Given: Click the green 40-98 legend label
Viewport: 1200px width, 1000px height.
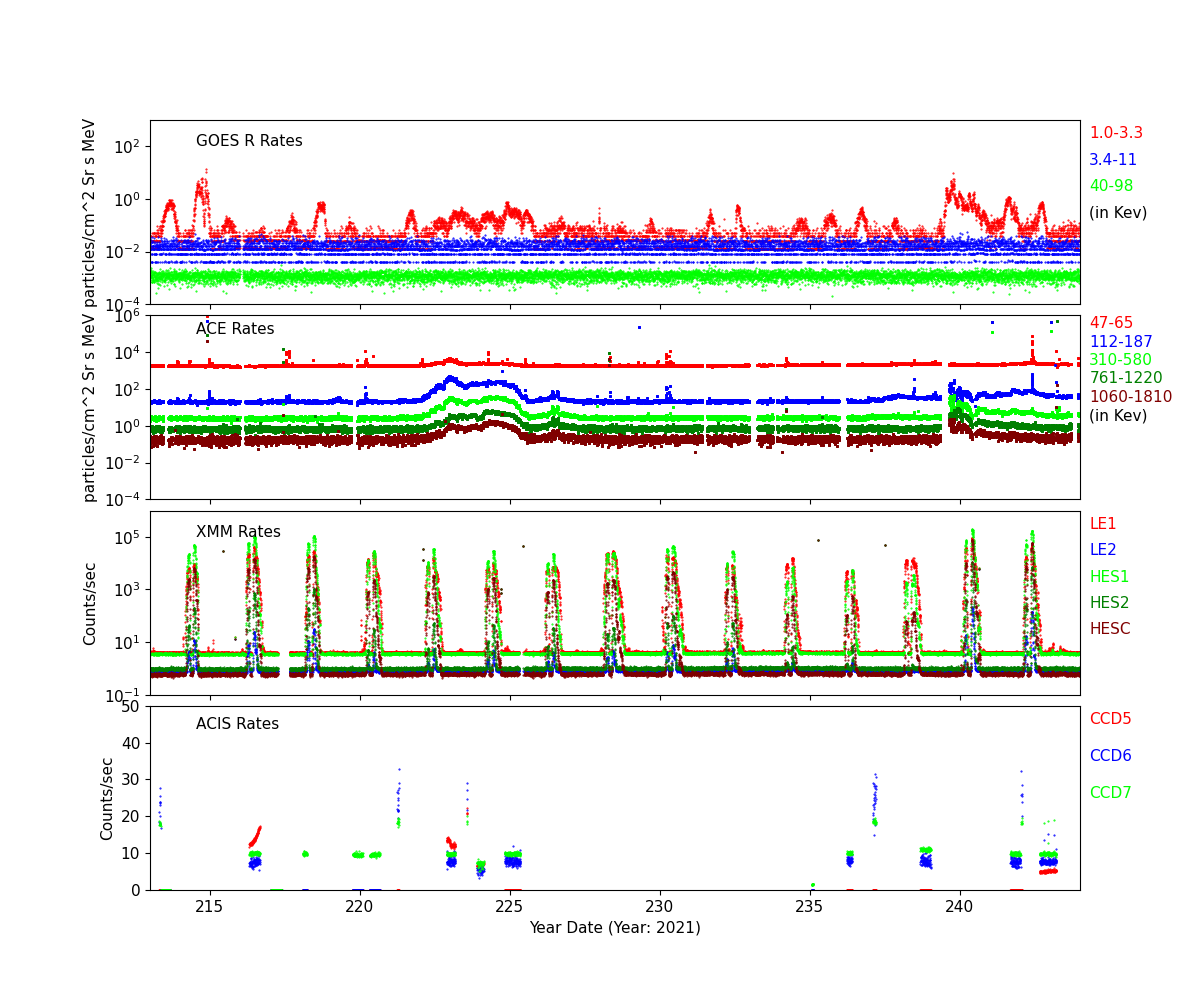Looking at the screenshot, I should point(1110,186).
